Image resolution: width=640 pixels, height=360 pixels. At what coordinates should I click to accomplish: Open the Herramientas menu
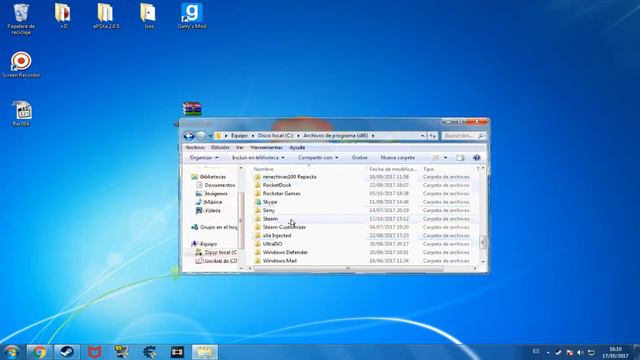click(x=267, y=147)
